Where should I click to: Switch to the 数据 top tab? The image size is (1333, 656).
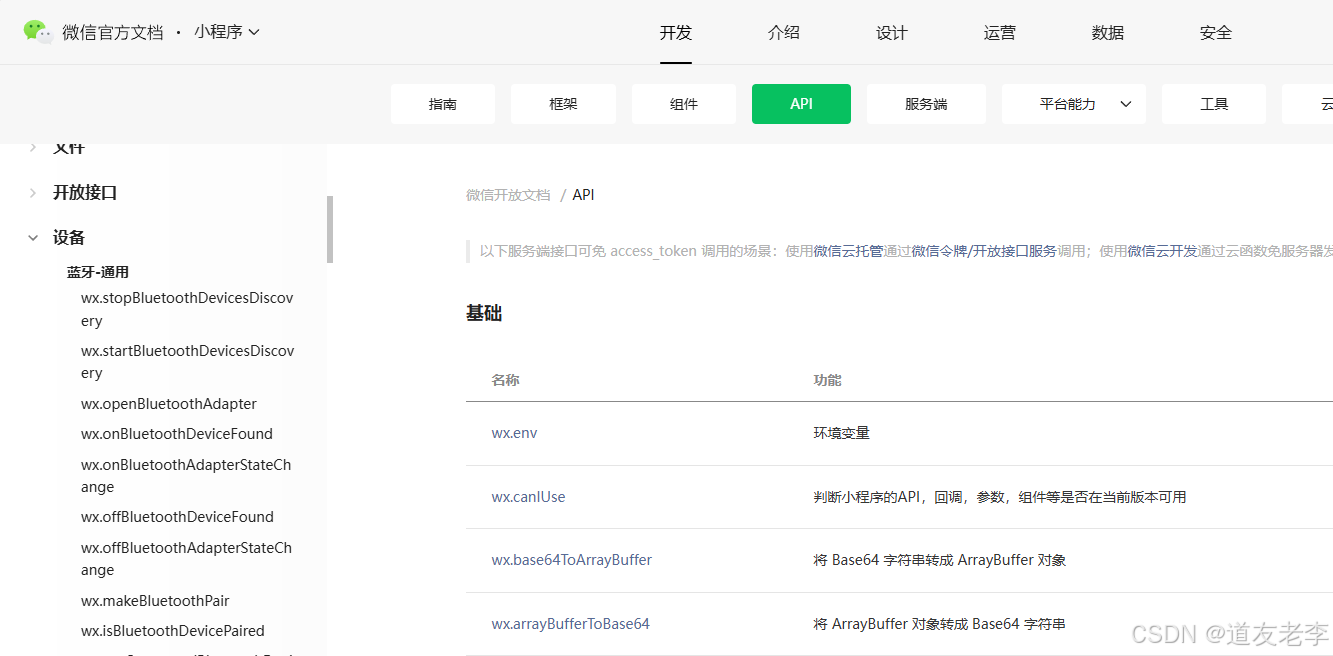pos(1108,33)
